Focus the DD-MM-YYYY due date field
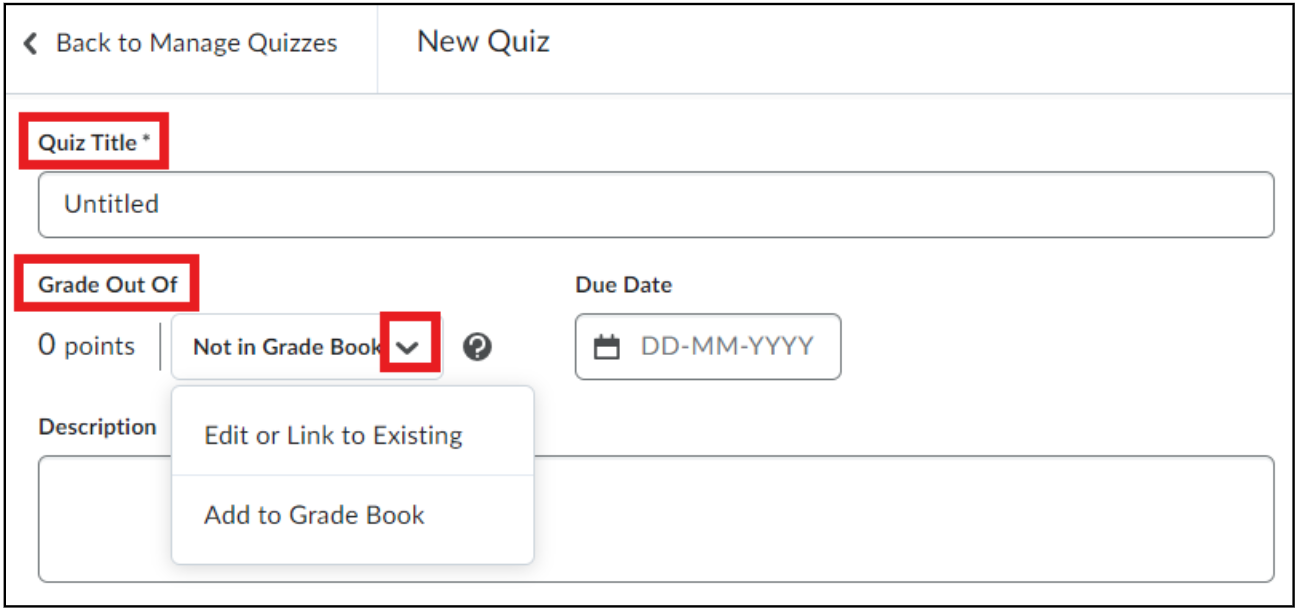Image resolution: width=1298 pixels, height=612 pixels. point(708,347)
